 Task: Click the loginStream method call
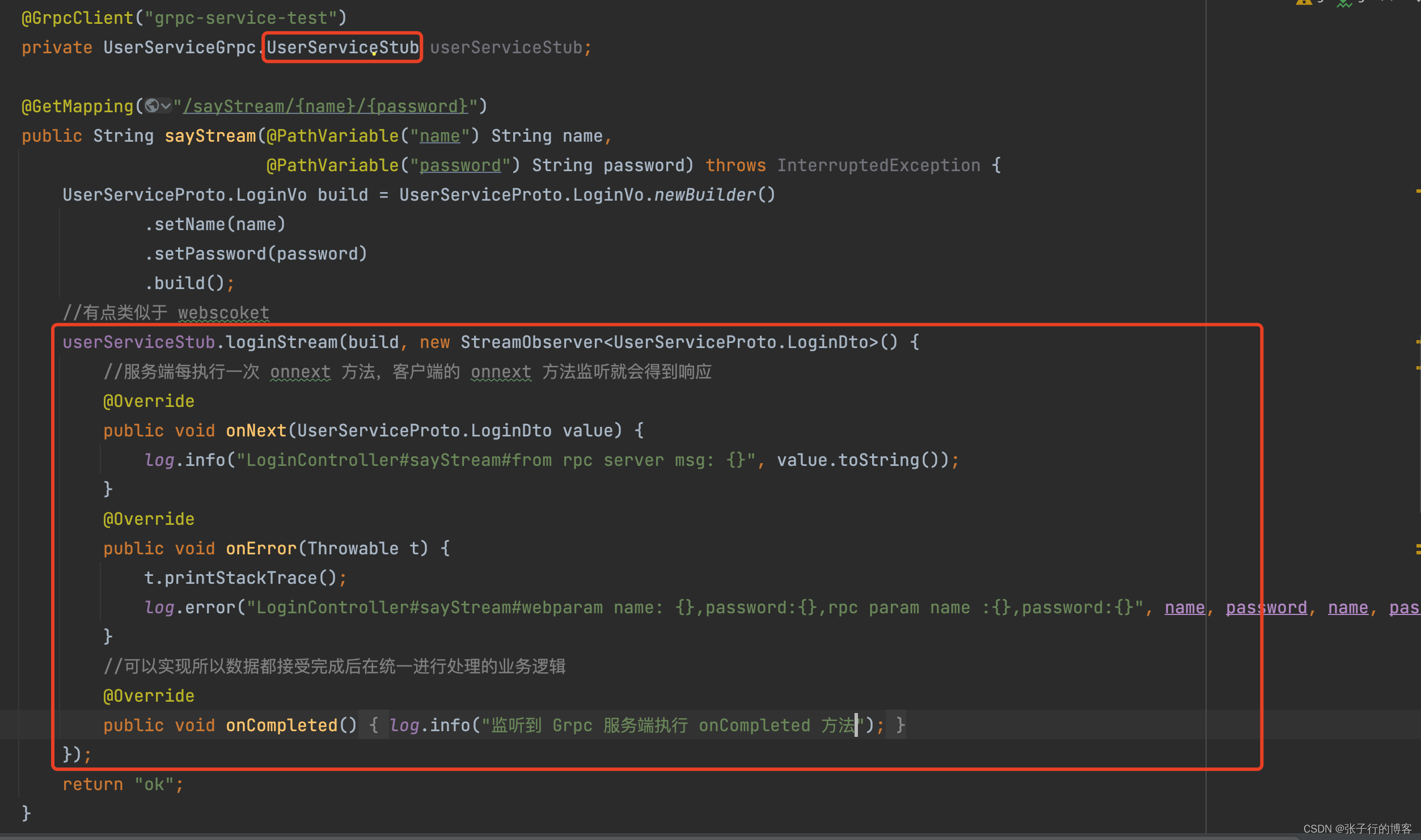tap(282, 342)
